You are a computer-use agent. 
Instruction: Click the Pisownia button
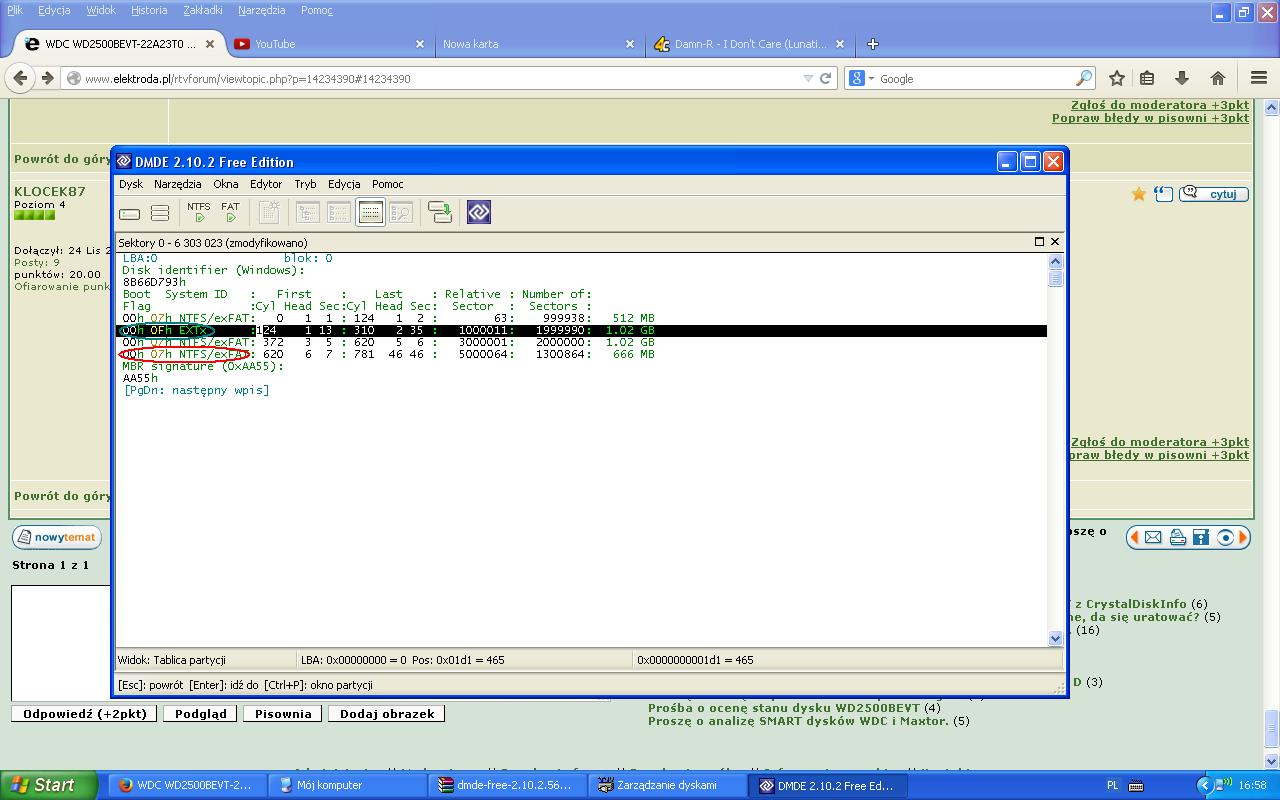pyautogui.click(x=283, y=714)
